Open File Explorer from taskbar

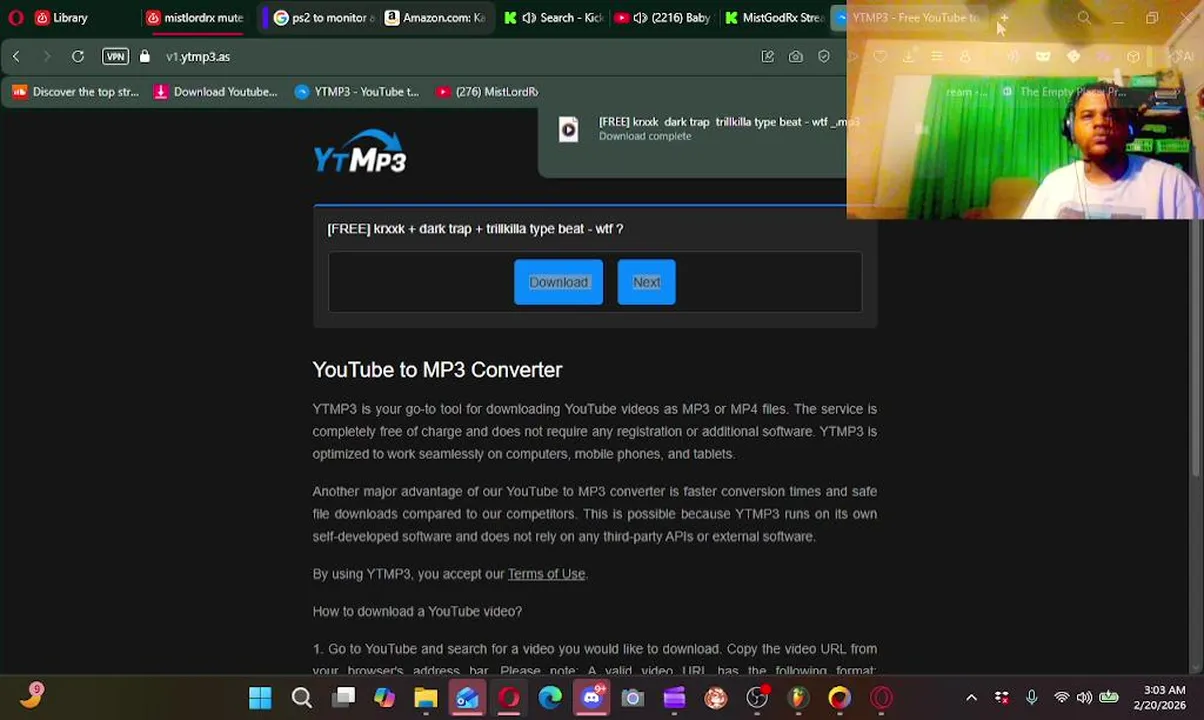point(426,698)
